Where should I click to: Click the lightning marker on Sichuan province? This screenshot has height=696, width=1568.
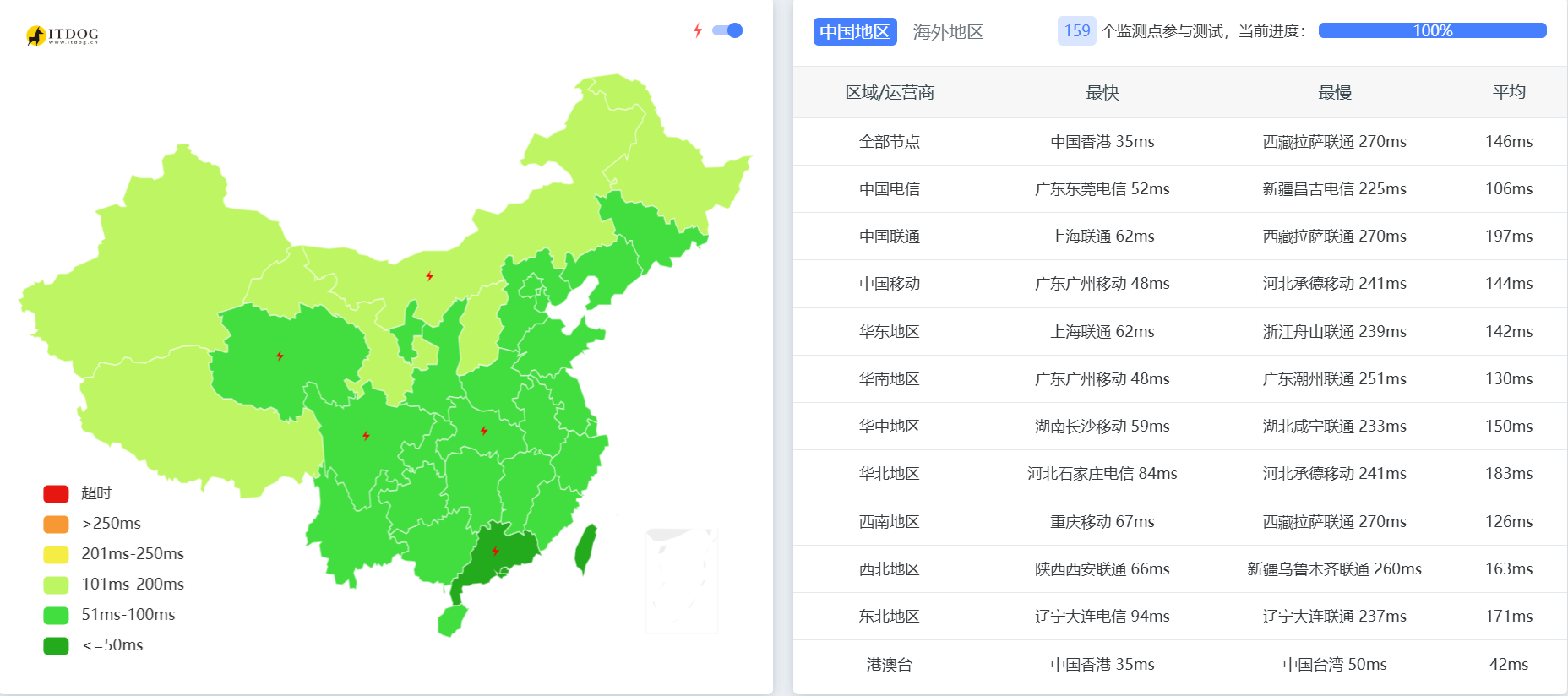pos(366,436)
